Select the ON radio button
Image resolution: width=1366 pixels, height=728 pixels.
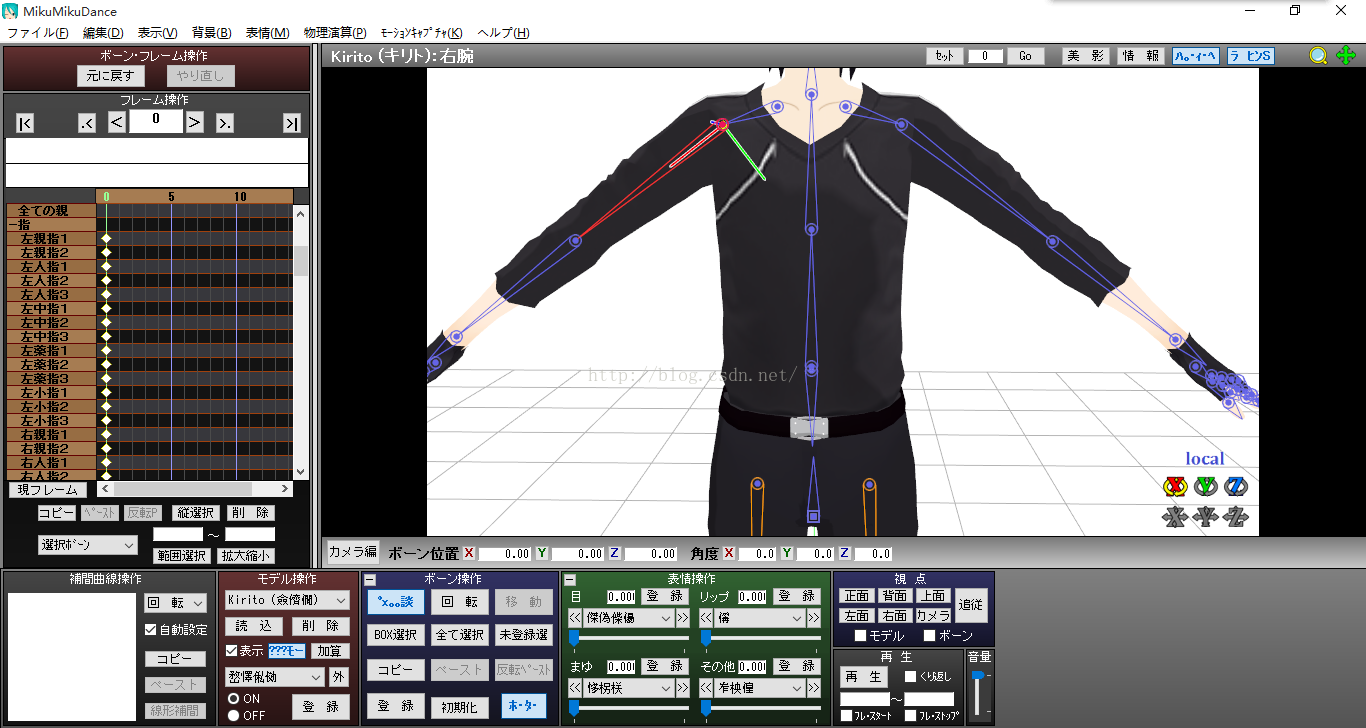pos(233,699)
